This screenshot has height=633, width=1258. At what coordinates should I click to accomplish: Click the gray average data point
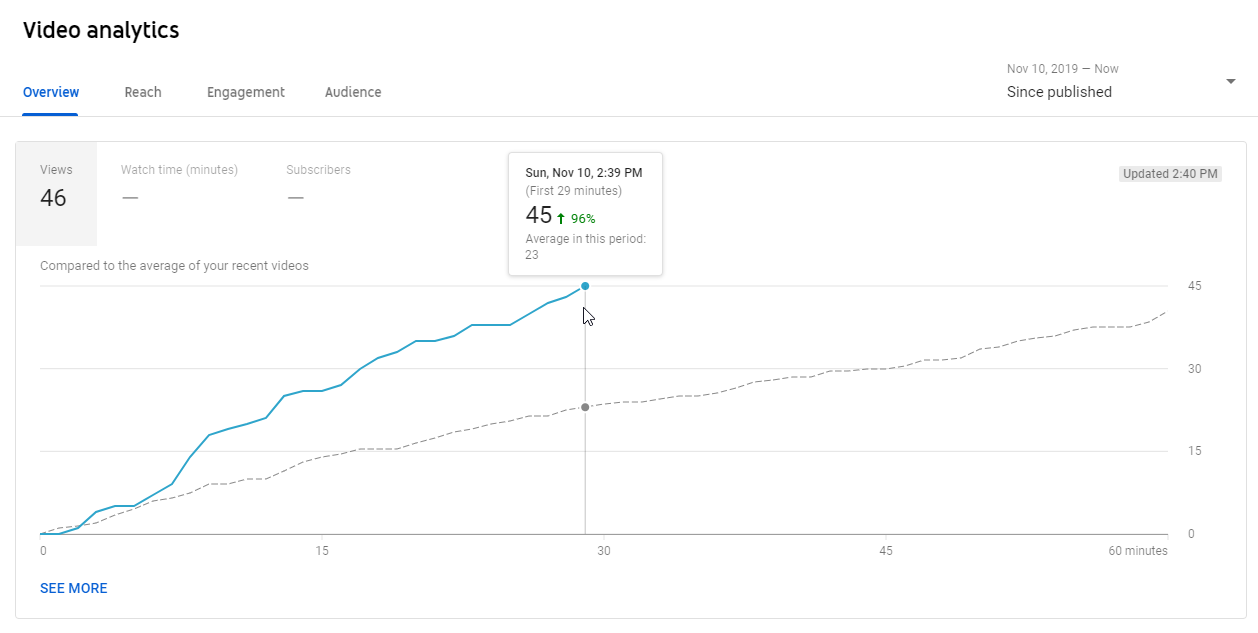pos(585,407)
